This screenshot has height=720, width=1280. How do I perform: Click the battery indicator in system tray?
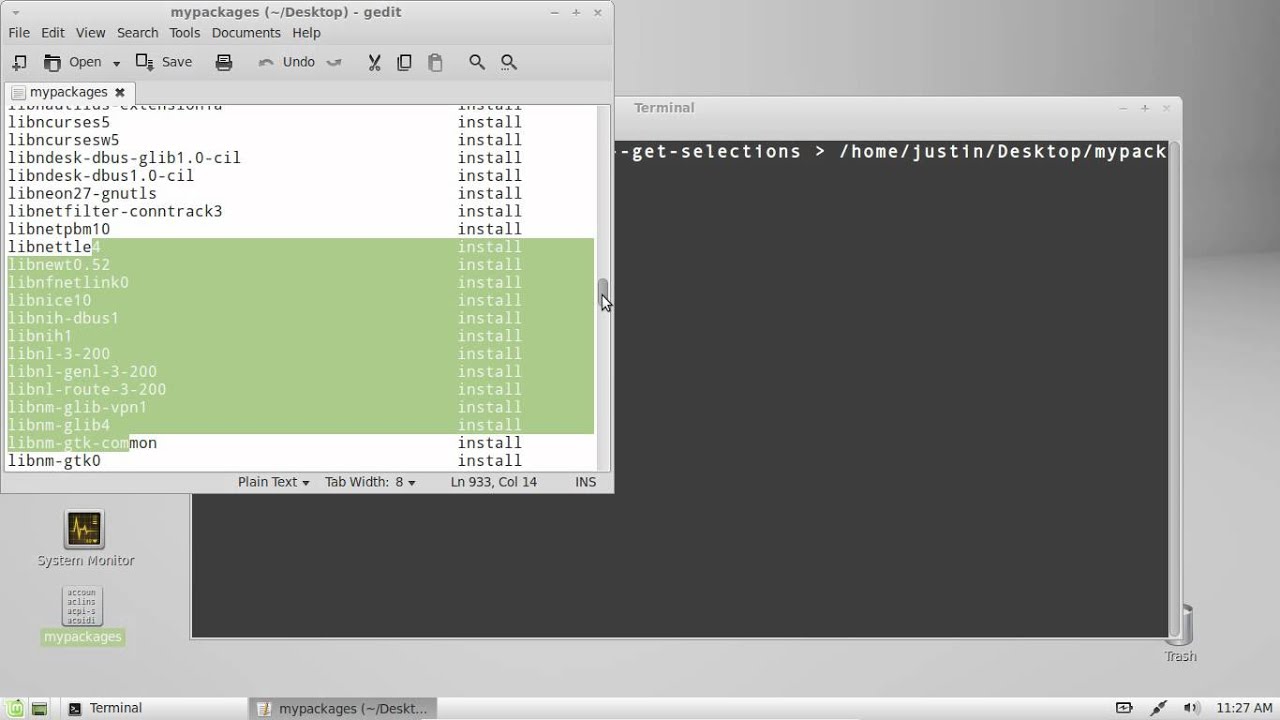(x=1124, y=708)
